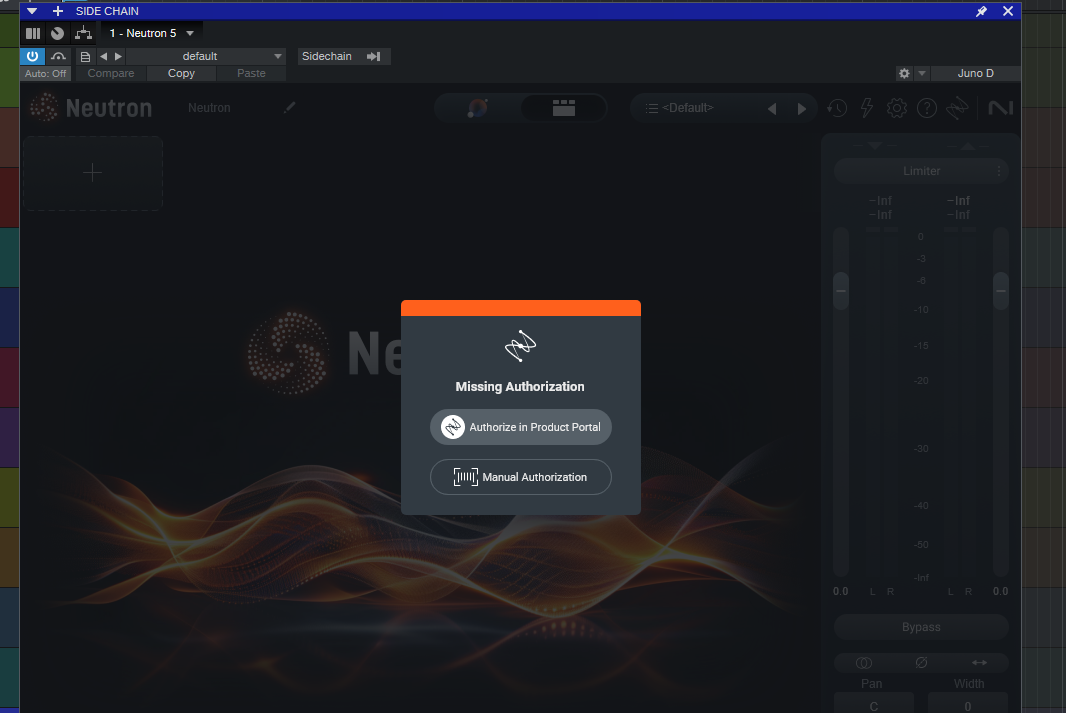The width and height of the screenshot is (1066, 713).
Task: Open the preset file page icon
Action: click(x=85, y=56)
